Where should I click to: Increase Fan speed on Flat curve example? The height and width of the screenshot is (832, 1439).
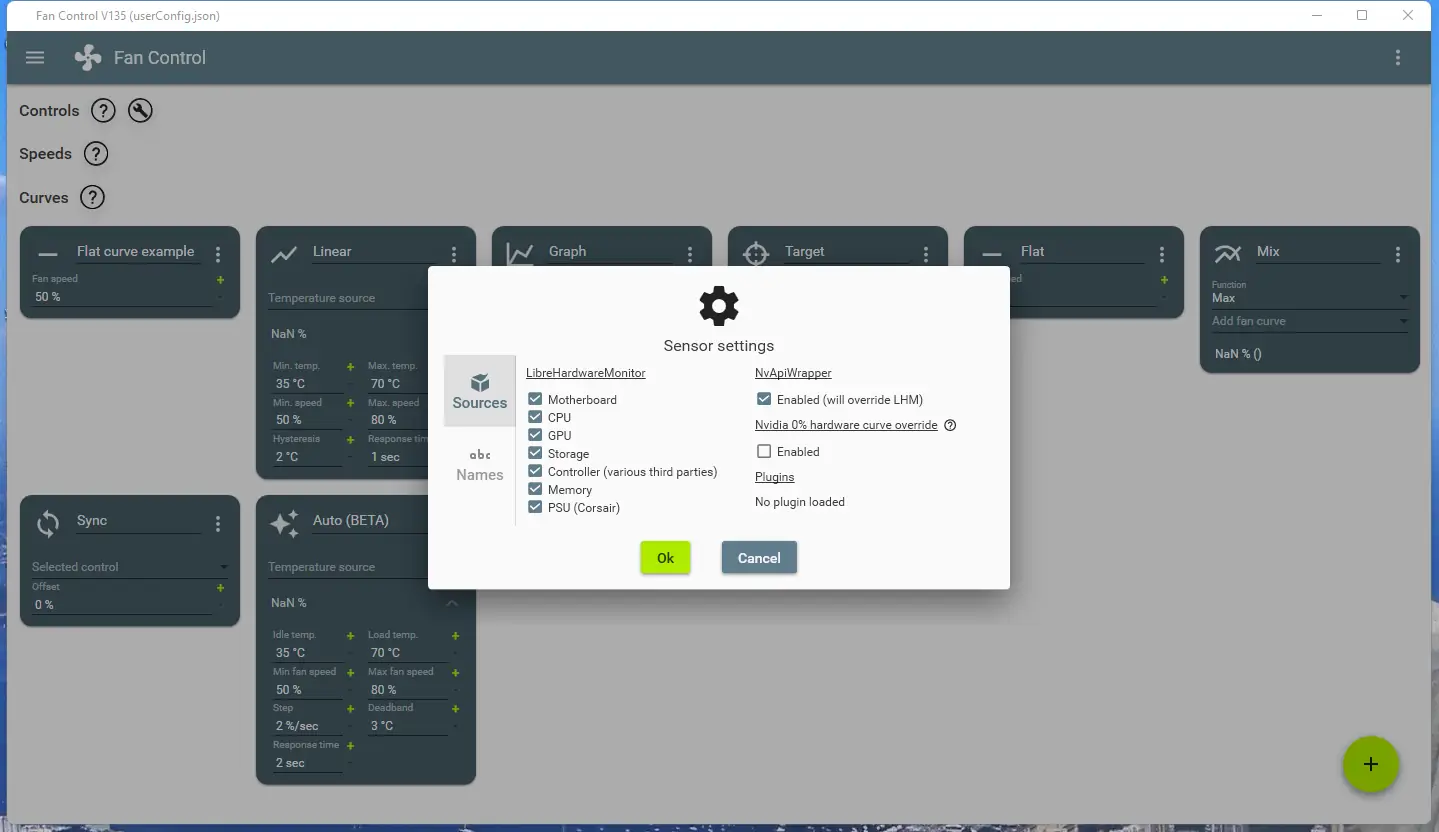click(x=220, y=280)
